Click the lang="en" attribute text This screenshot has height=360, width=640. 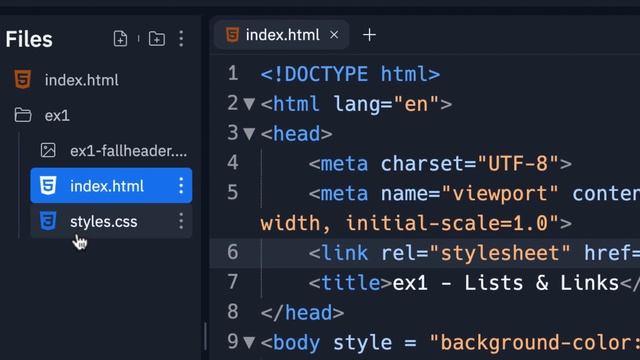coord(387,104)
